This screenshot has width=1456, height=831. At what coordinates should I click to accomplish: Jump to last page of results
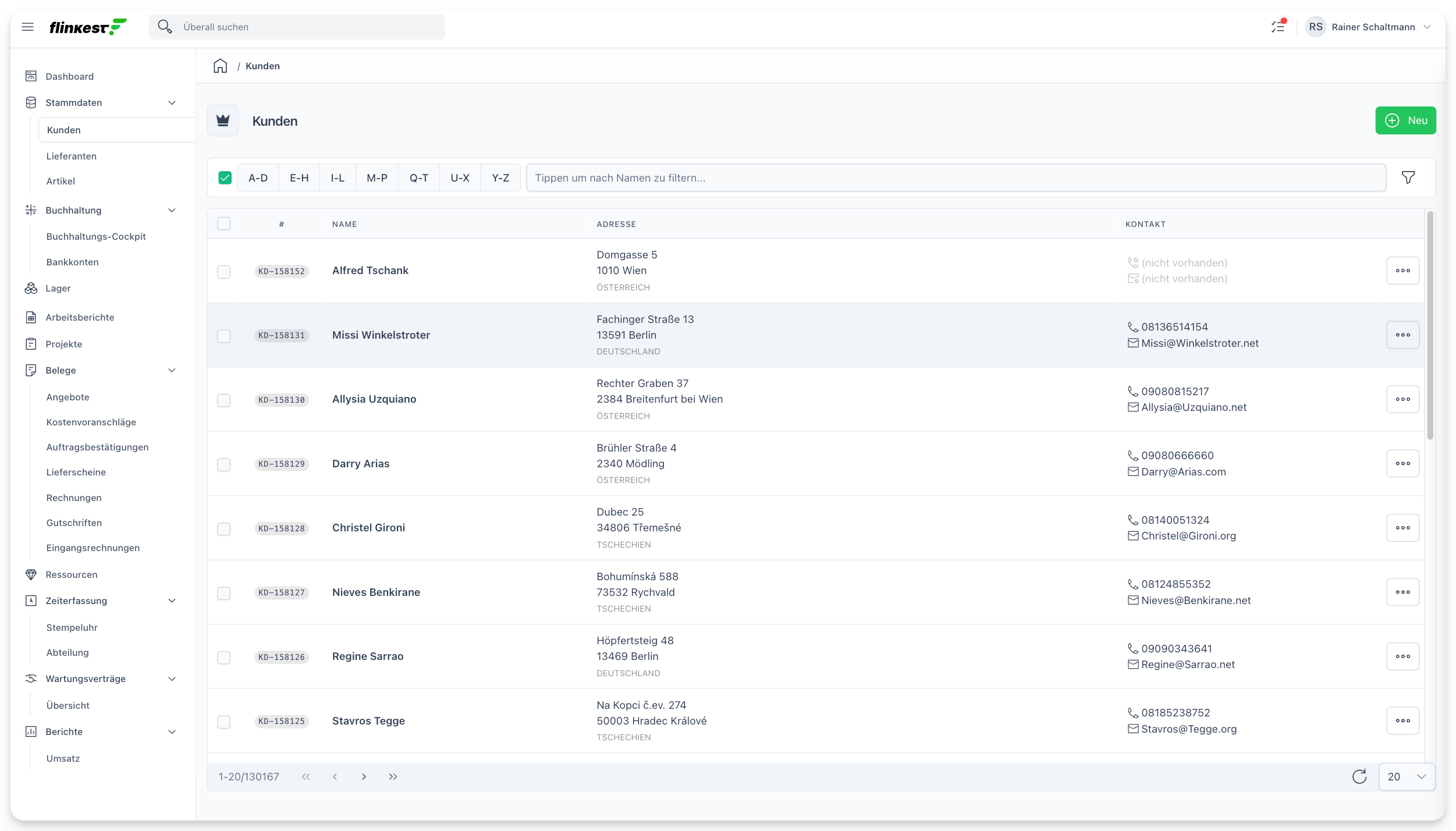click(393, 776)
